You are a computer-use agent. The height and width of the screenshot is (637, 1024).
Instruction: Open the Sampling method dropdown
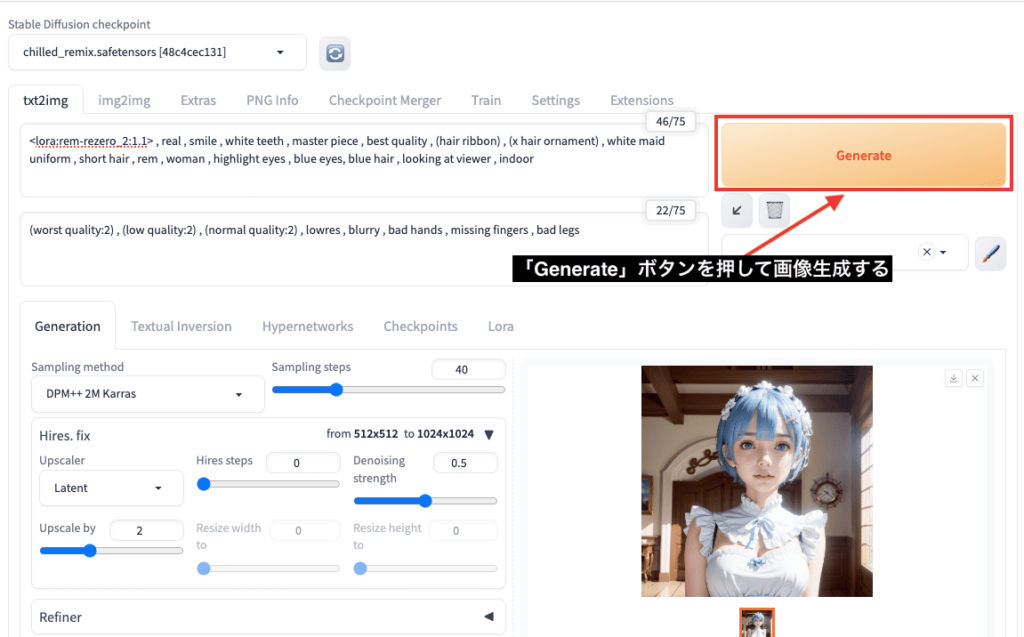148,394
